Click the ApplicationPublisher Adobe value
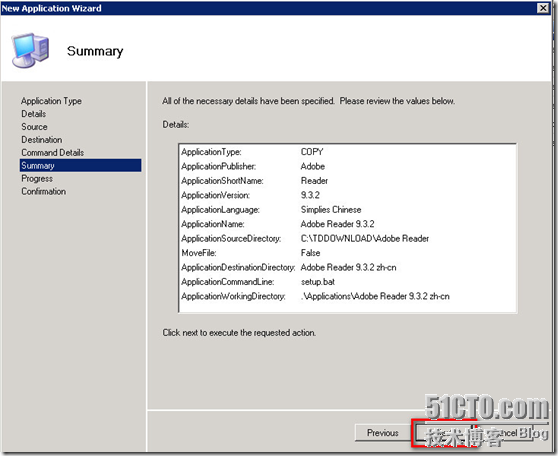 (313, 166)
